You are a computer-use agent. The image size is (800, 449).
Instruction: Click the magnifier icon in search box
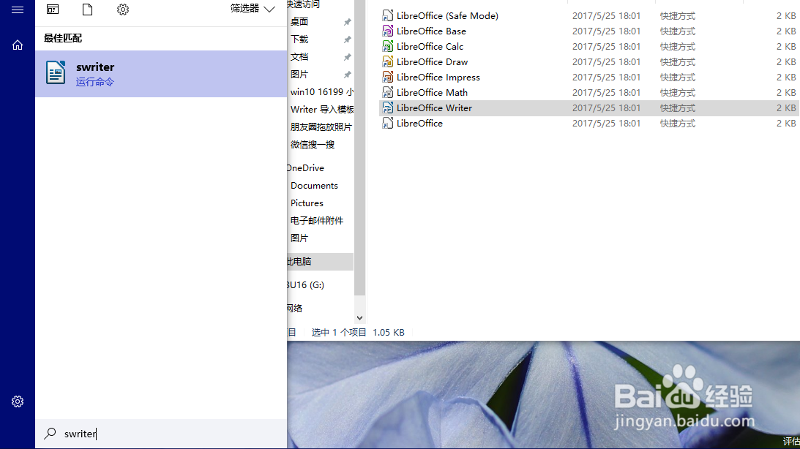click(x=50, y=434)
